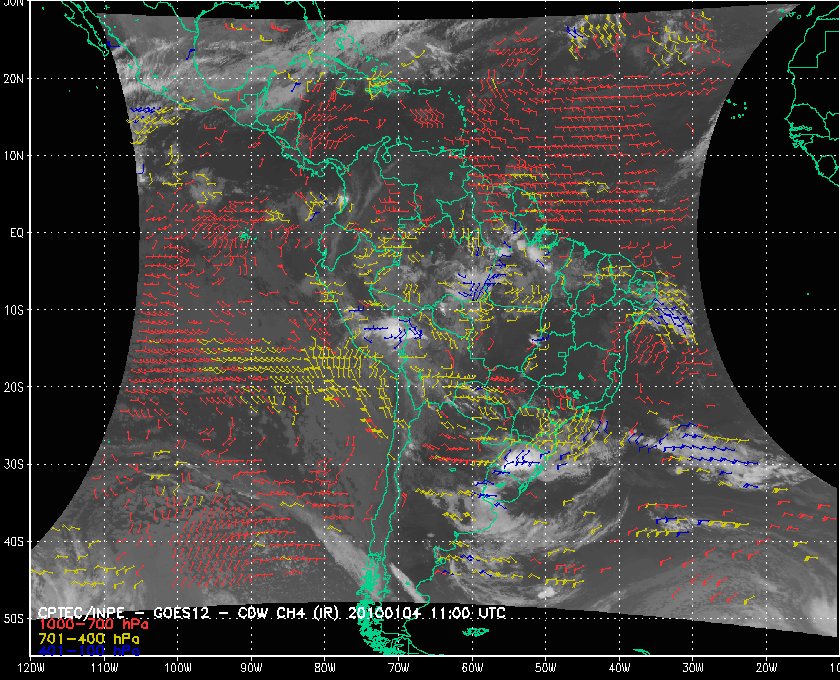The width and height of the screenshot is (840, 680).
Task: Click the 10N latitude axis label
Action: pyautogui.click(x=13, y=156)
